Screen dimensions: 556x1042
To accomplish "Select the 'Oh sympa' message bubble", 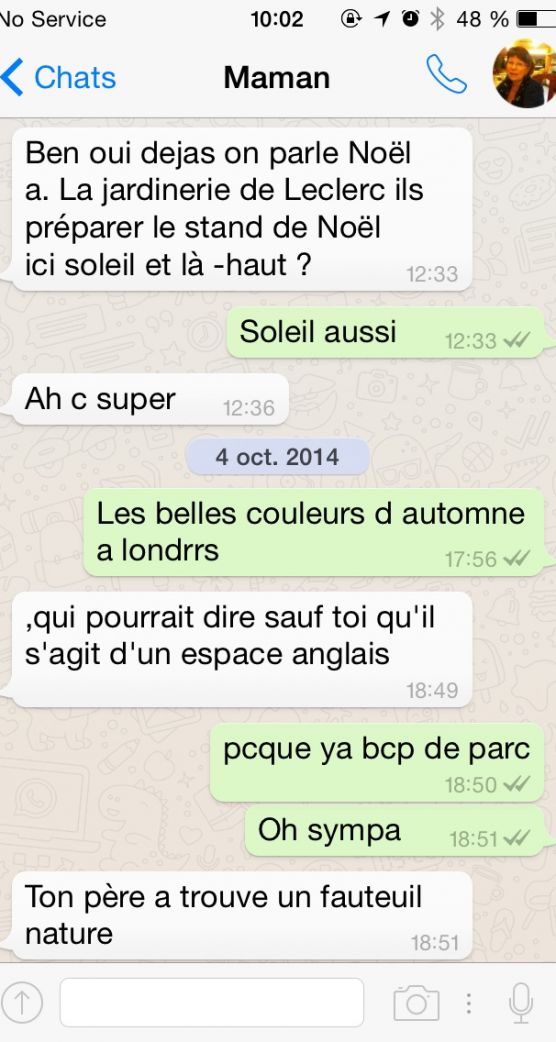I will tap(397, 830).
